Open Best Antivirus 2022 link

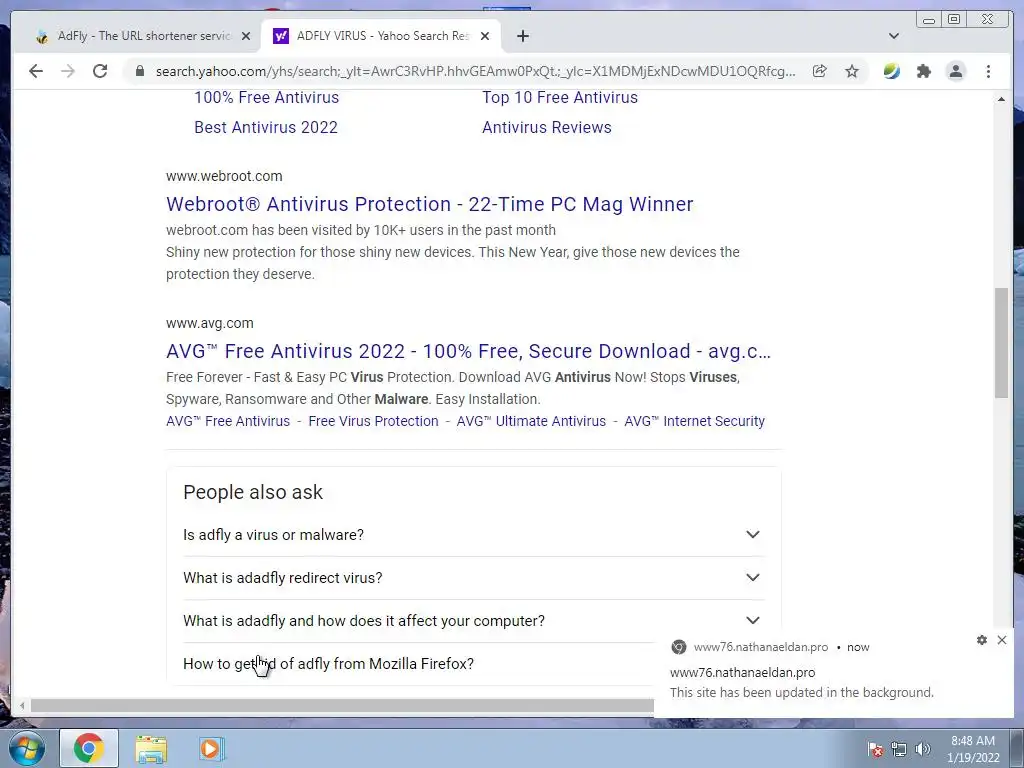tap(266, 127)
